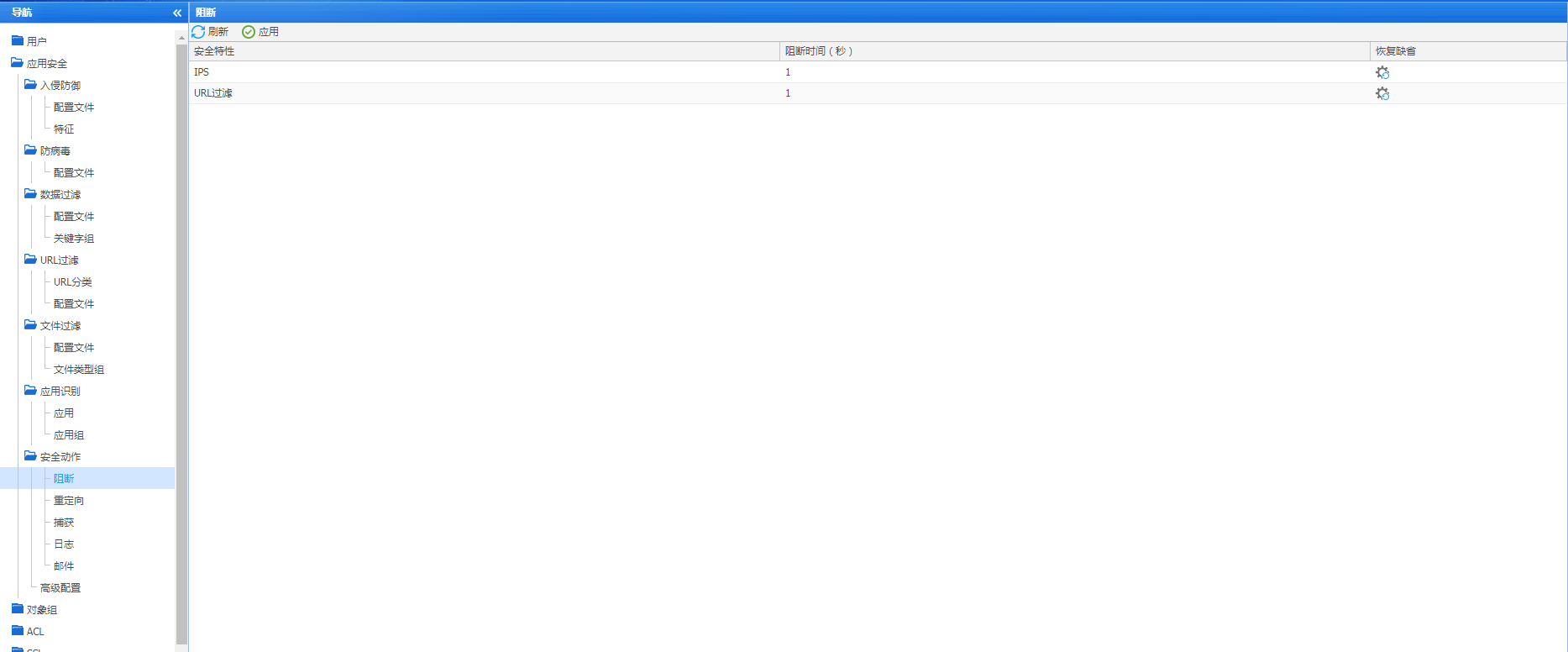Open the 特征 item
Screen dimensions: 1568x652
pyautogui.click(x=64, y=129)
